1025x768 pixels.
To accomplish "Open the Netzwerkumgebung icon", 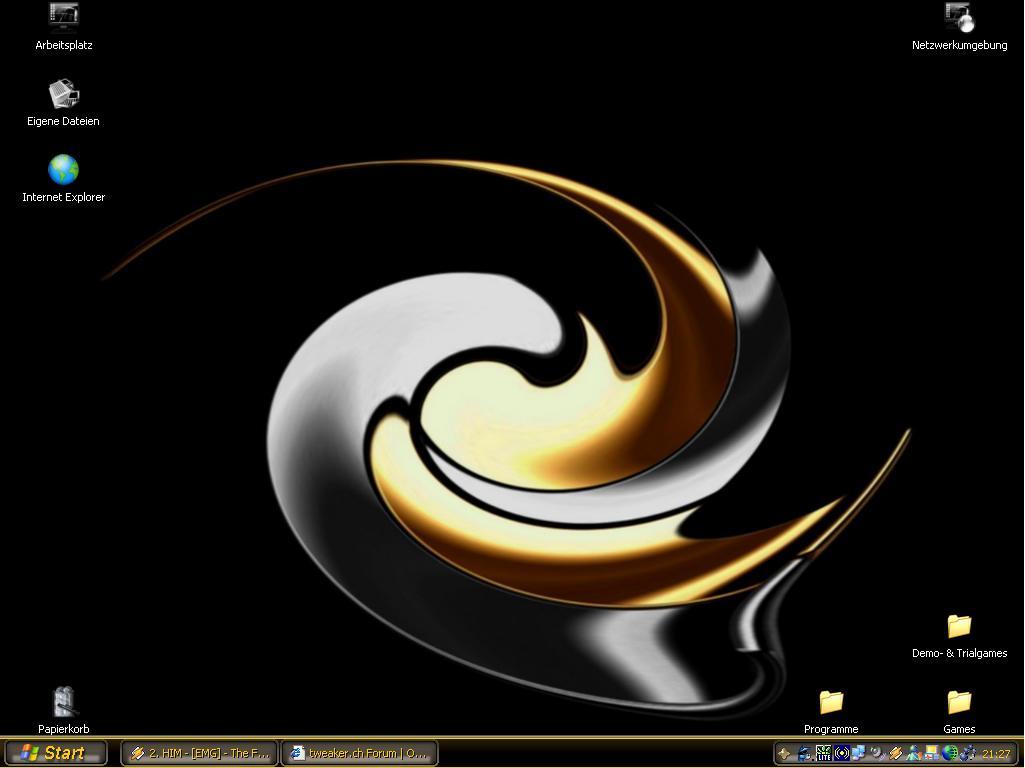I will click(x=959, y=17).
